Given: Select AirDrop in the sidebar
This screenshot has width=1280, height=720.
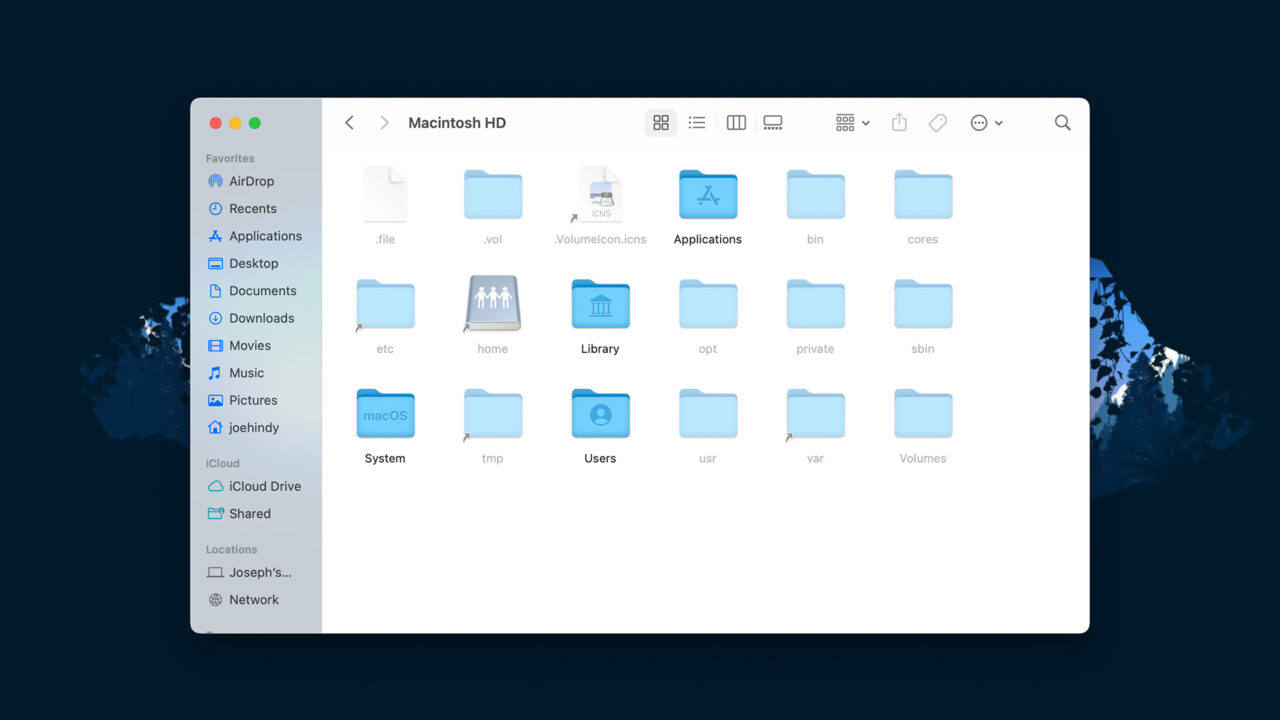Looking at the screenshot, I should [x=251, y=181].
